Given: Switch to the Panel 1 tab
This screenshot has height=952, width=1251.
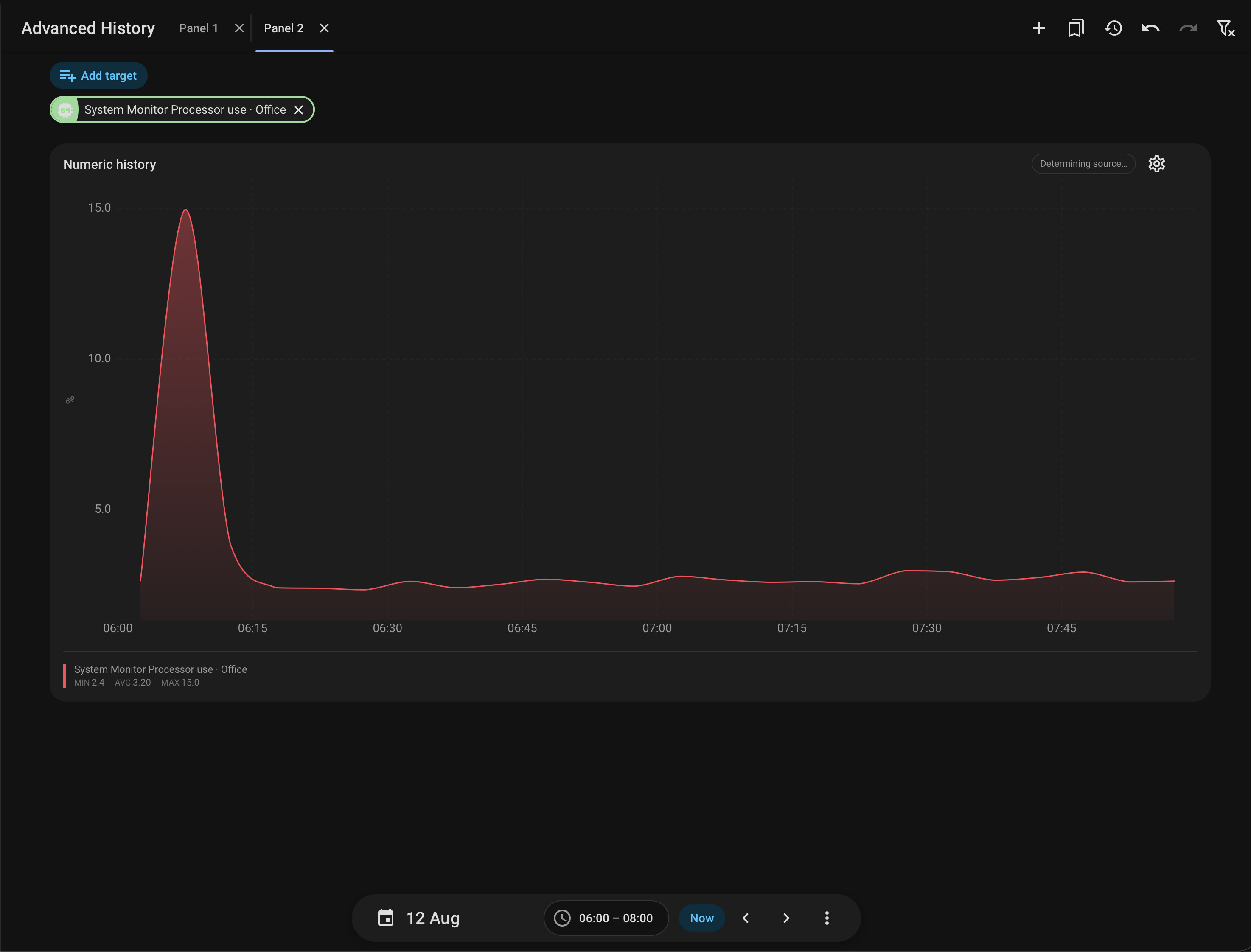Looking at the screenshot, I should 199,28.
